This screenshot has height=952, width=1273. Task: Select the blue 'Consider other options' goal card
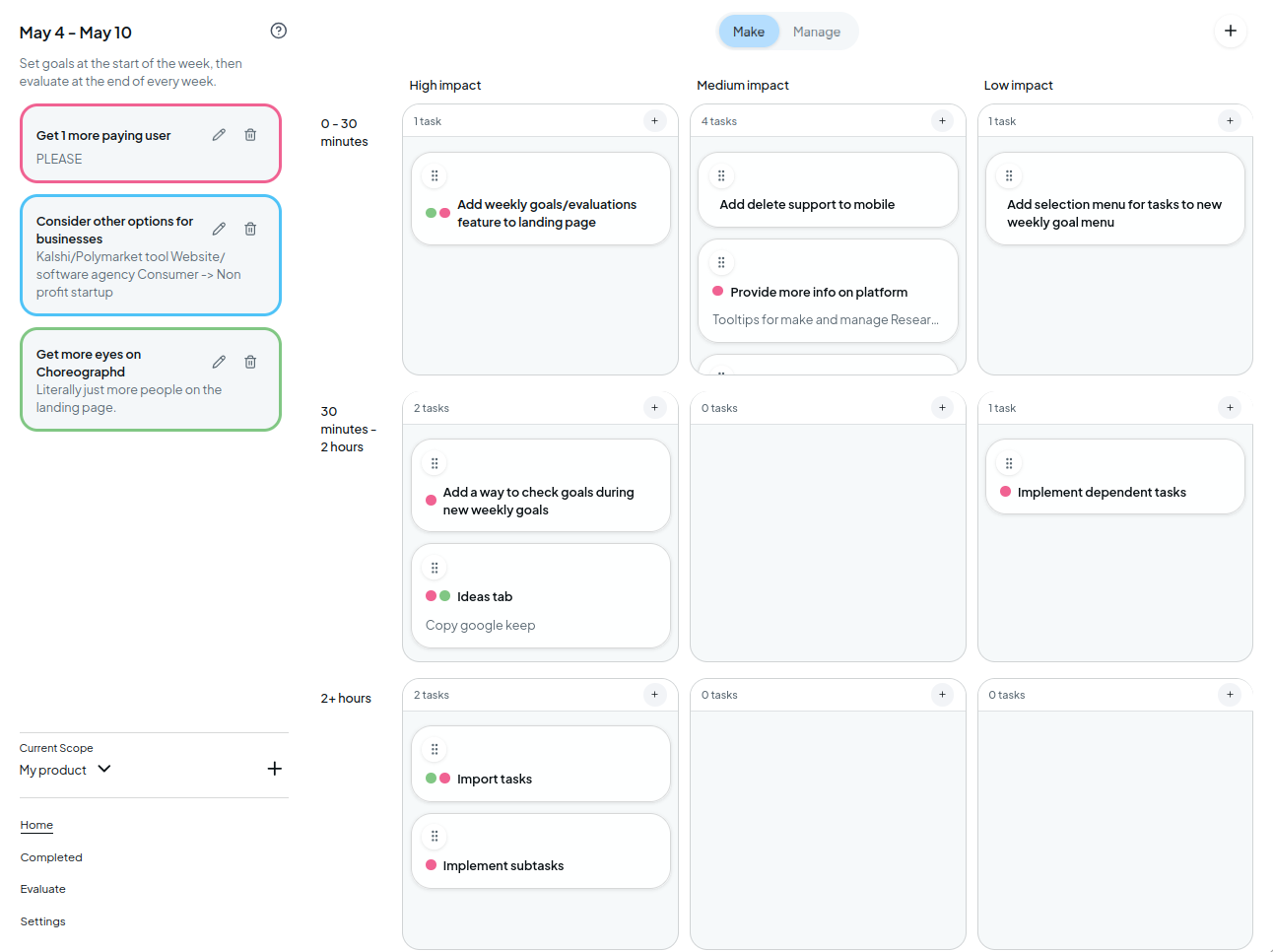coord(151,255)
